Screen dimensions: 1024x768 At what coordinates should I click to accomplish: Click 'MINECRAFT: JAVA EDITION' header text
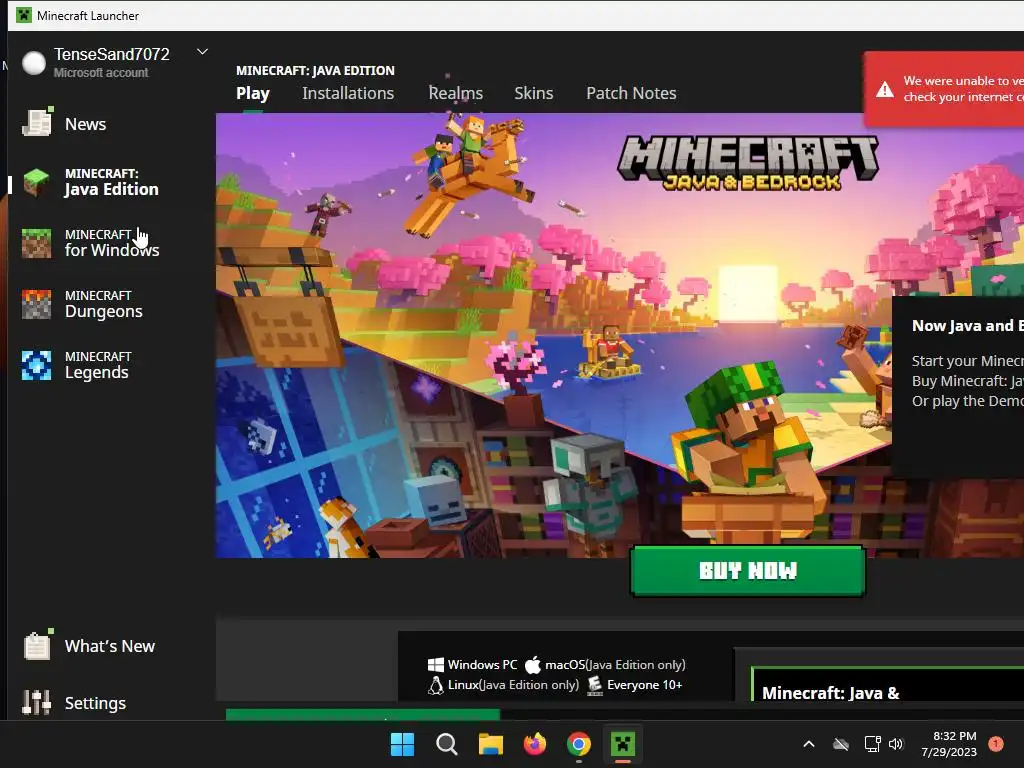(315, 71)
